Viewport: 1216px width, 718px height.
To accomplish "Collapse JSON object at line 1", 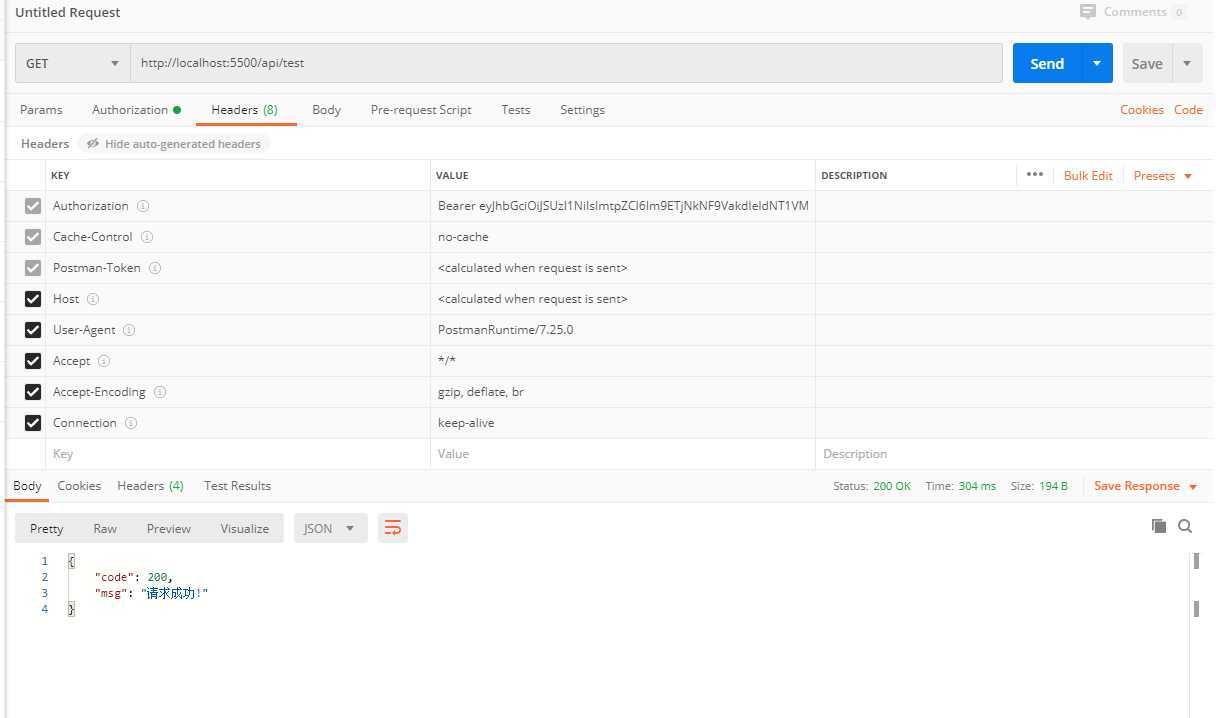I will click(71, 561).
